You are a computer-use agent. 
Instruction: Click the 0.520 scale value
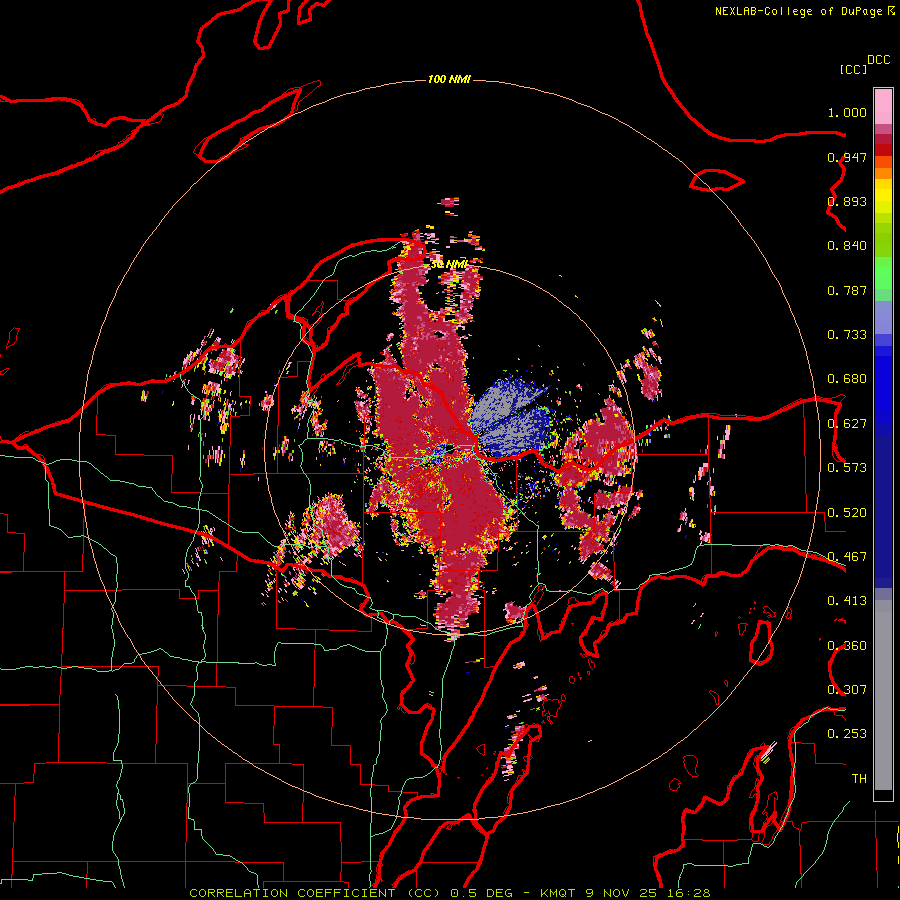847,513
